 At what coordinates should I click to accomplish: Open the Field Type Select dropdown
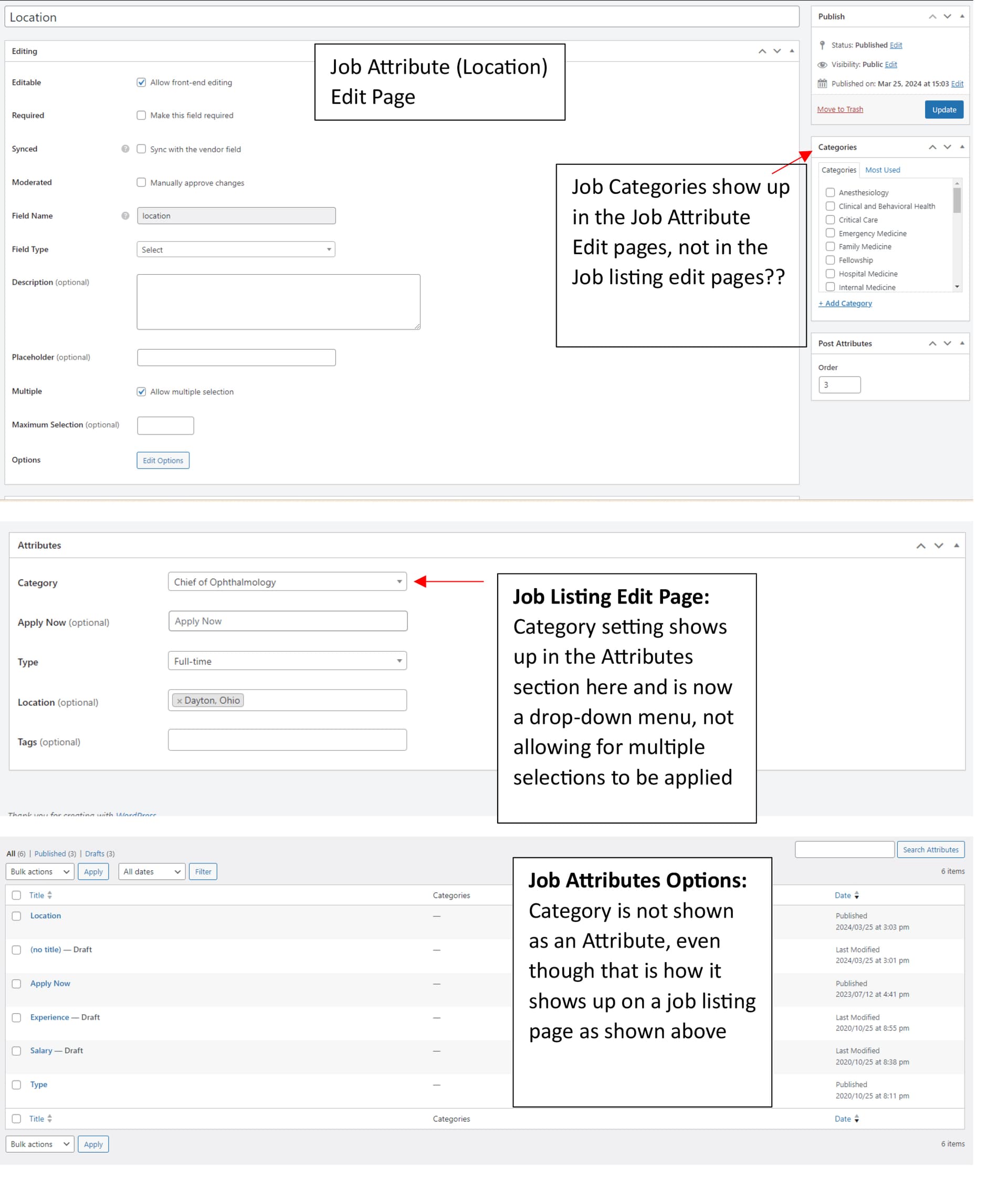[236, 250]
